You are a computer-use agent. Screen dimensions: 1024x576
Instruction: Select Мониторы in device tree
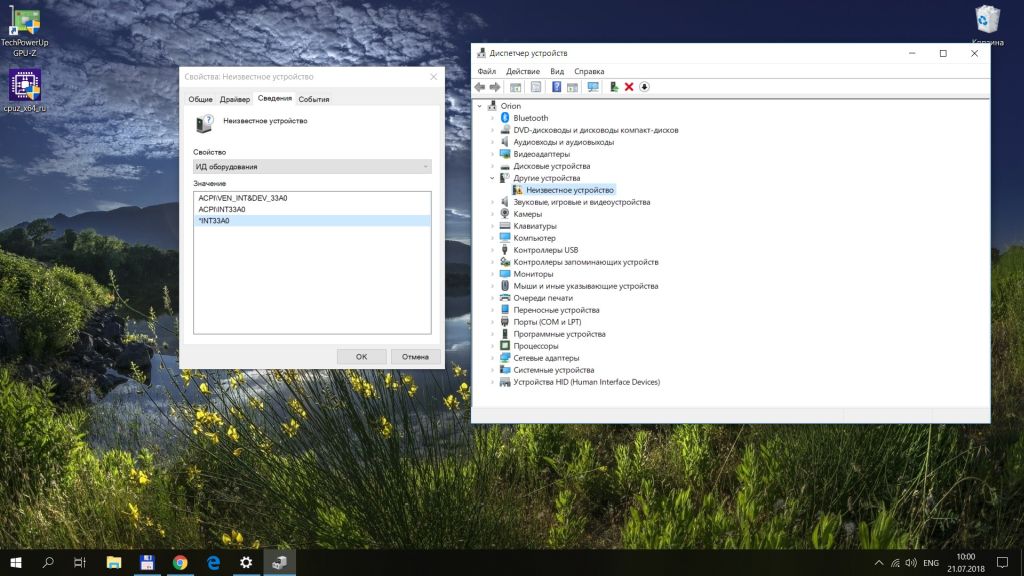coord(533,274)
